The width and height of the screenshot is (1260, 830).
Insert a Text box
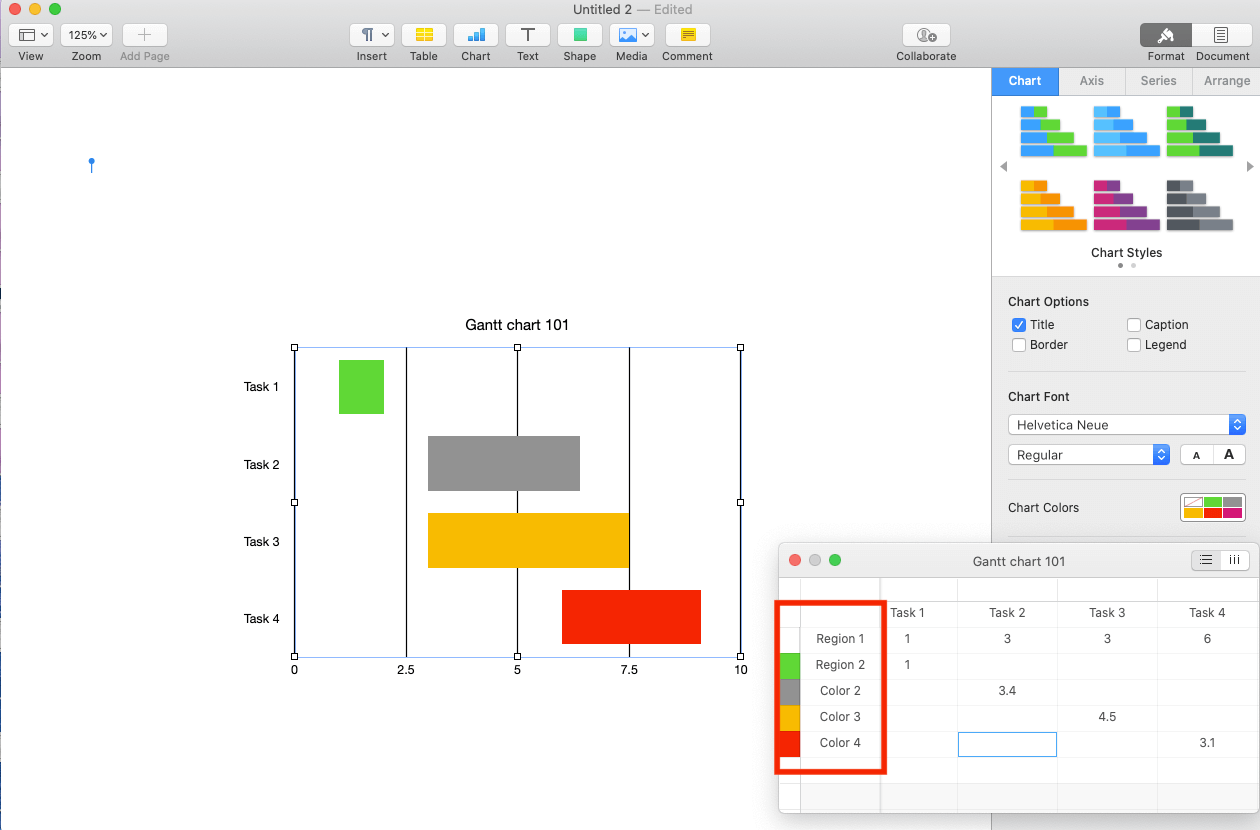(x=527, y=34)
